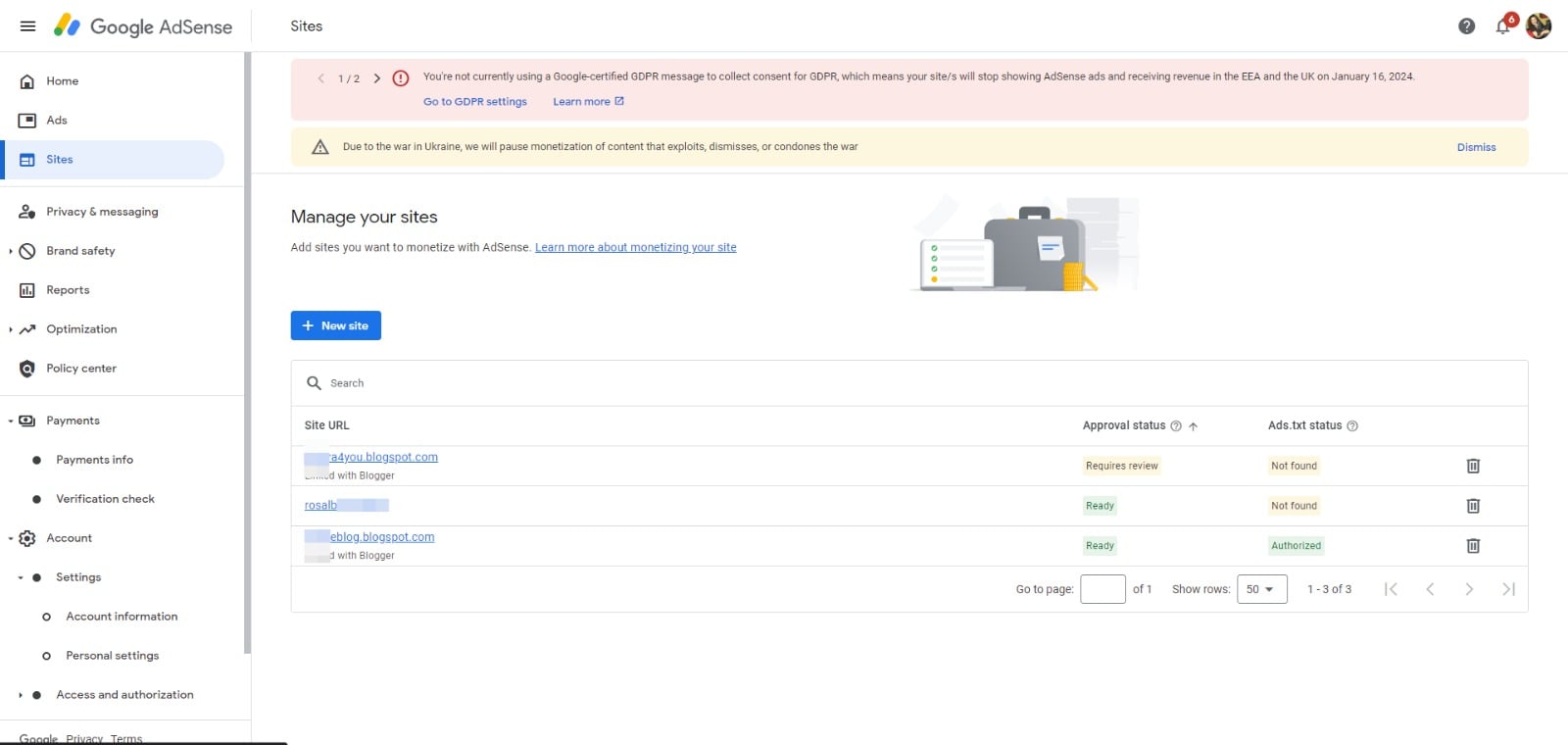Viewport: 1568px width, 745px height.
Task: Click the Search sites field
Action: click(909, 383)
